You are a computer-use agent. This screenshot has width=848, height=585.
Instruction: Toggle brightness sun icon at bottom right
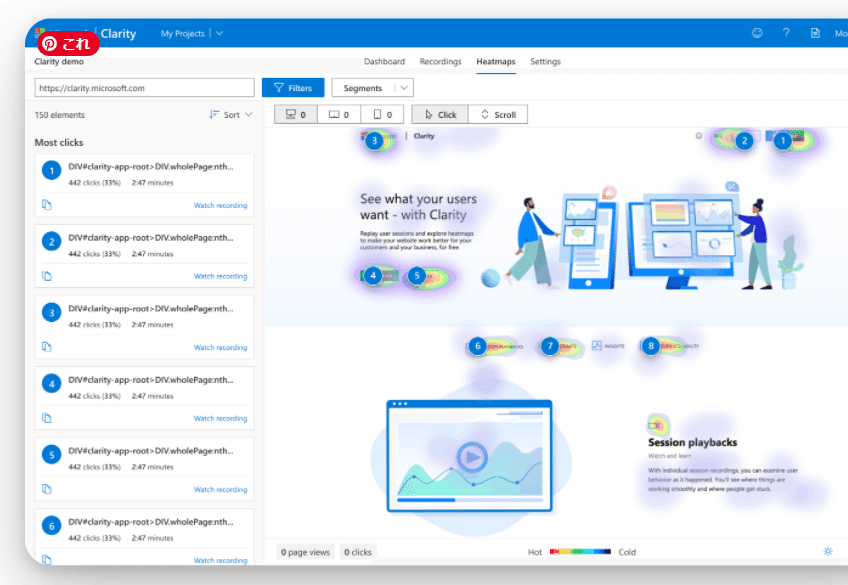tap(827, 551)
